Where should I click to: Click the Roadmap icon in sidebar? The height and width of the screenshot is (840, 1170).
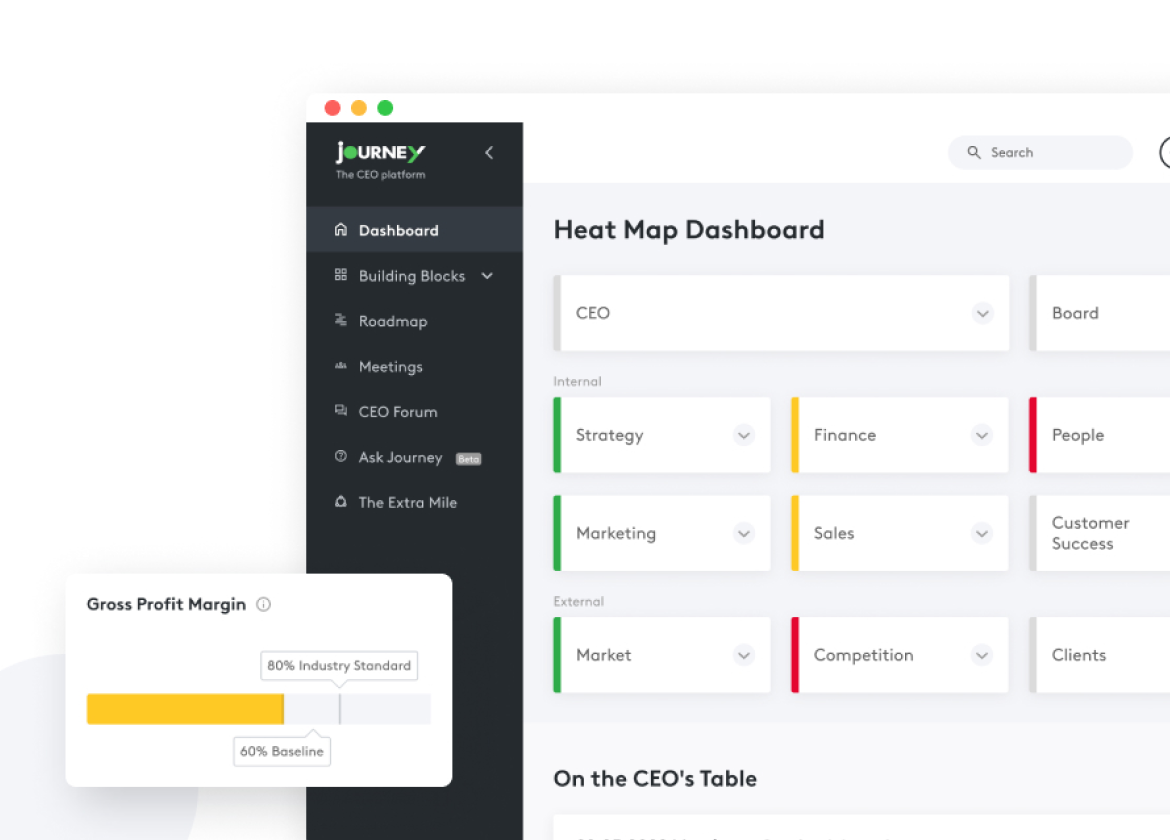coord(340,321)
